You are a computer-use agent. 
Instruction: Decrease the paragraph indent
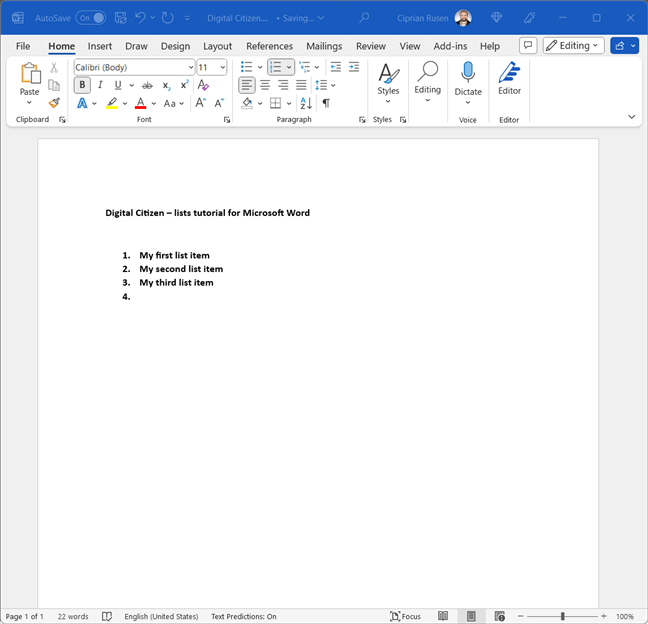tap(336, 67)
